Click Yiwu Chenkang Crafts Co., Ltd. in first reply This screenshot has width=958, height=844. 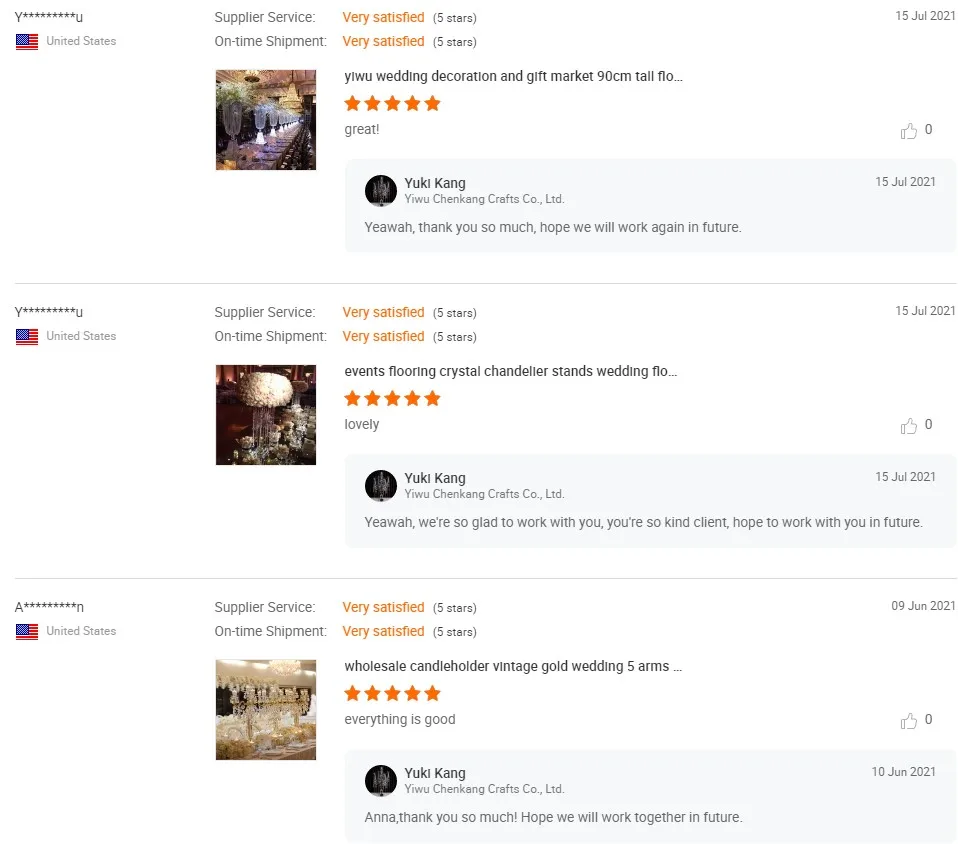[x=484, y=199]
